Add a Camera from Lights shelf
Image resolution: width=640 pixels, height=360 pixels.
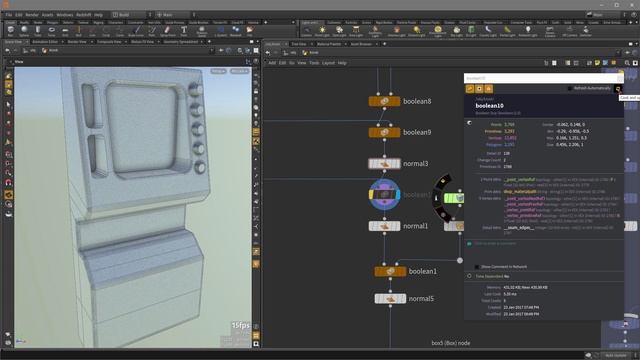307,31
